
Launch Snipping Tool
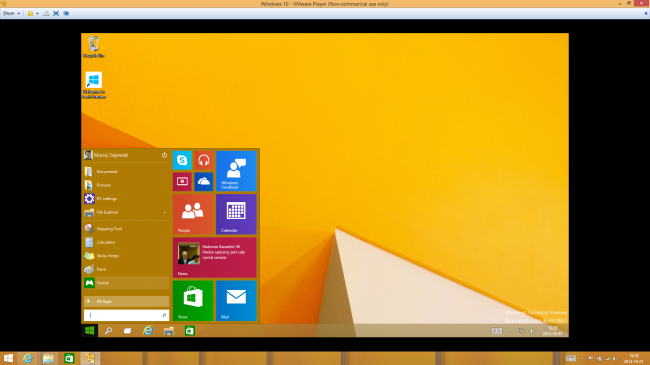pyautogui.click(x=126, y=229)
